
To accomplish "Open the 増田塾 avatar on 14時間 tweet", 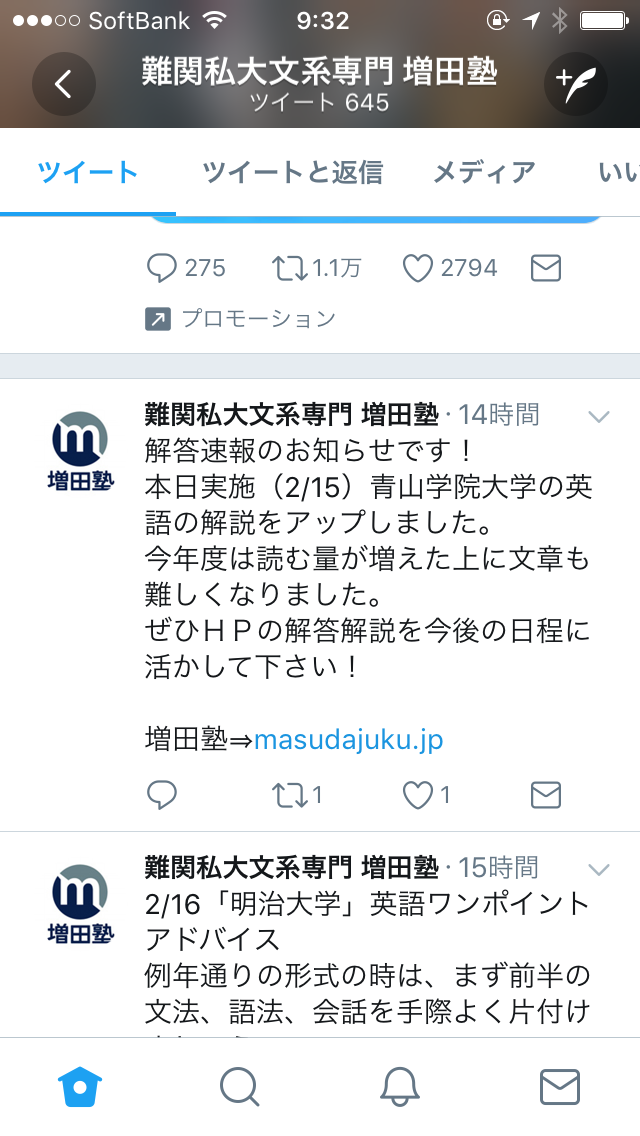I will pyautogui.click(x=80, y=451).
